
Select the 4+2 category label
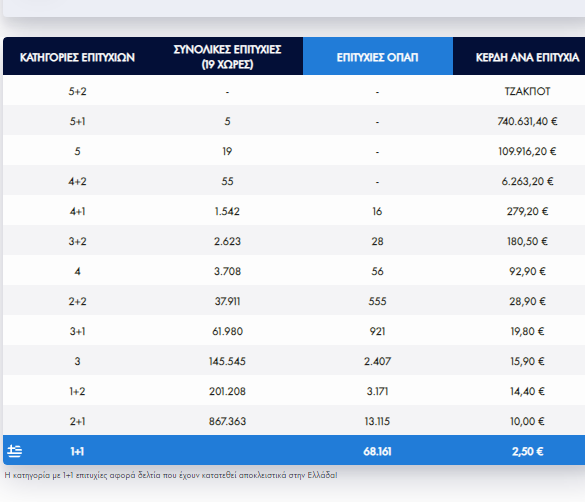click(77, 181)
